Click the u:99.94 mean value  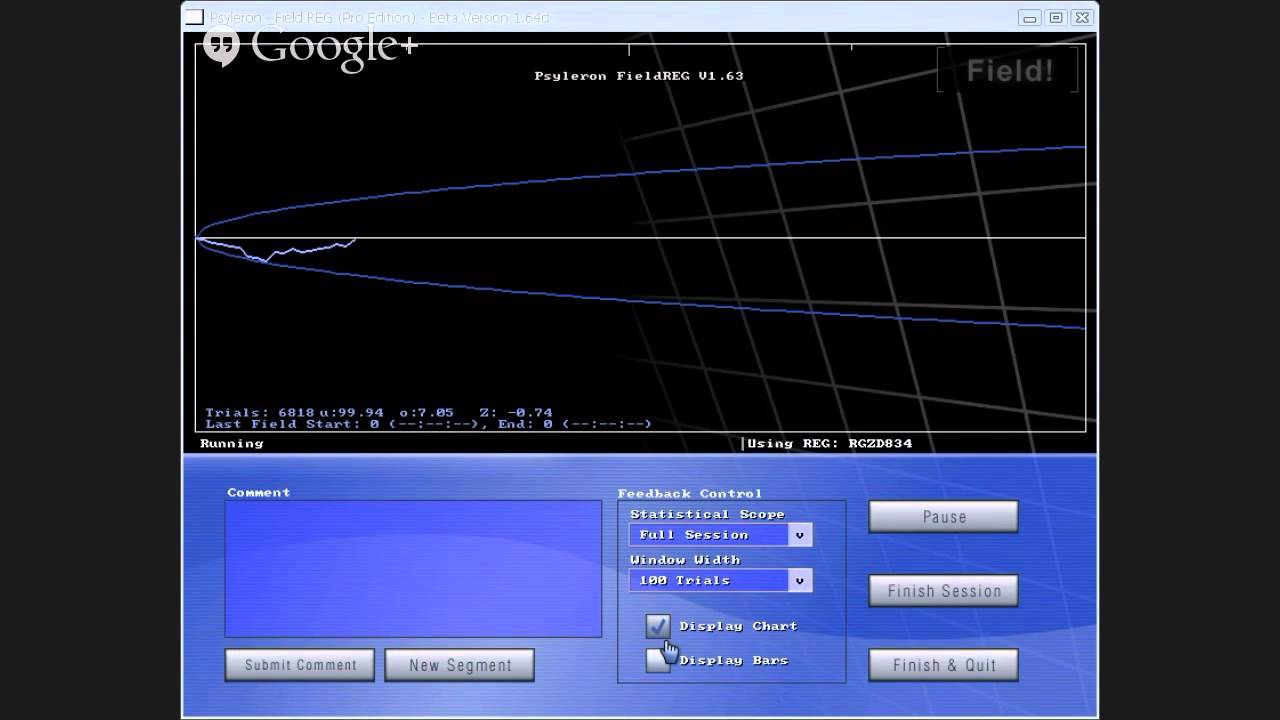point(351,412)
